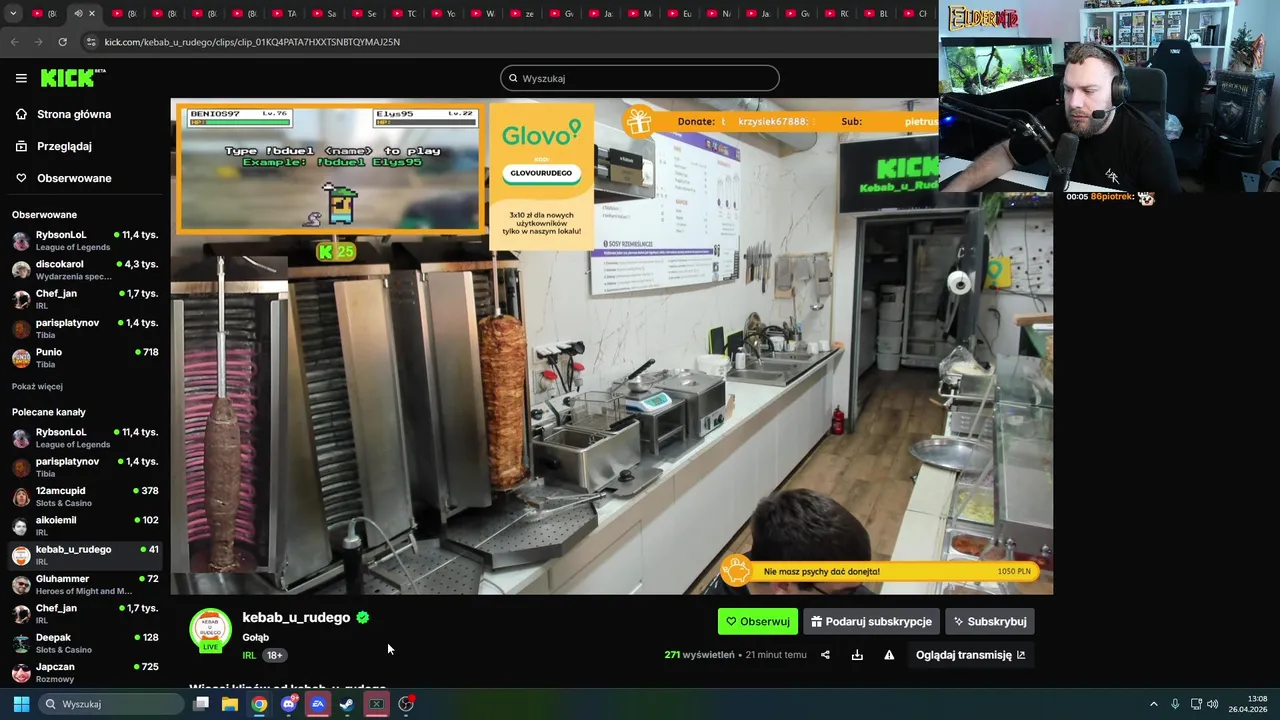Click the KICK logo
The image size is (1280, 720).
point(73,78)
